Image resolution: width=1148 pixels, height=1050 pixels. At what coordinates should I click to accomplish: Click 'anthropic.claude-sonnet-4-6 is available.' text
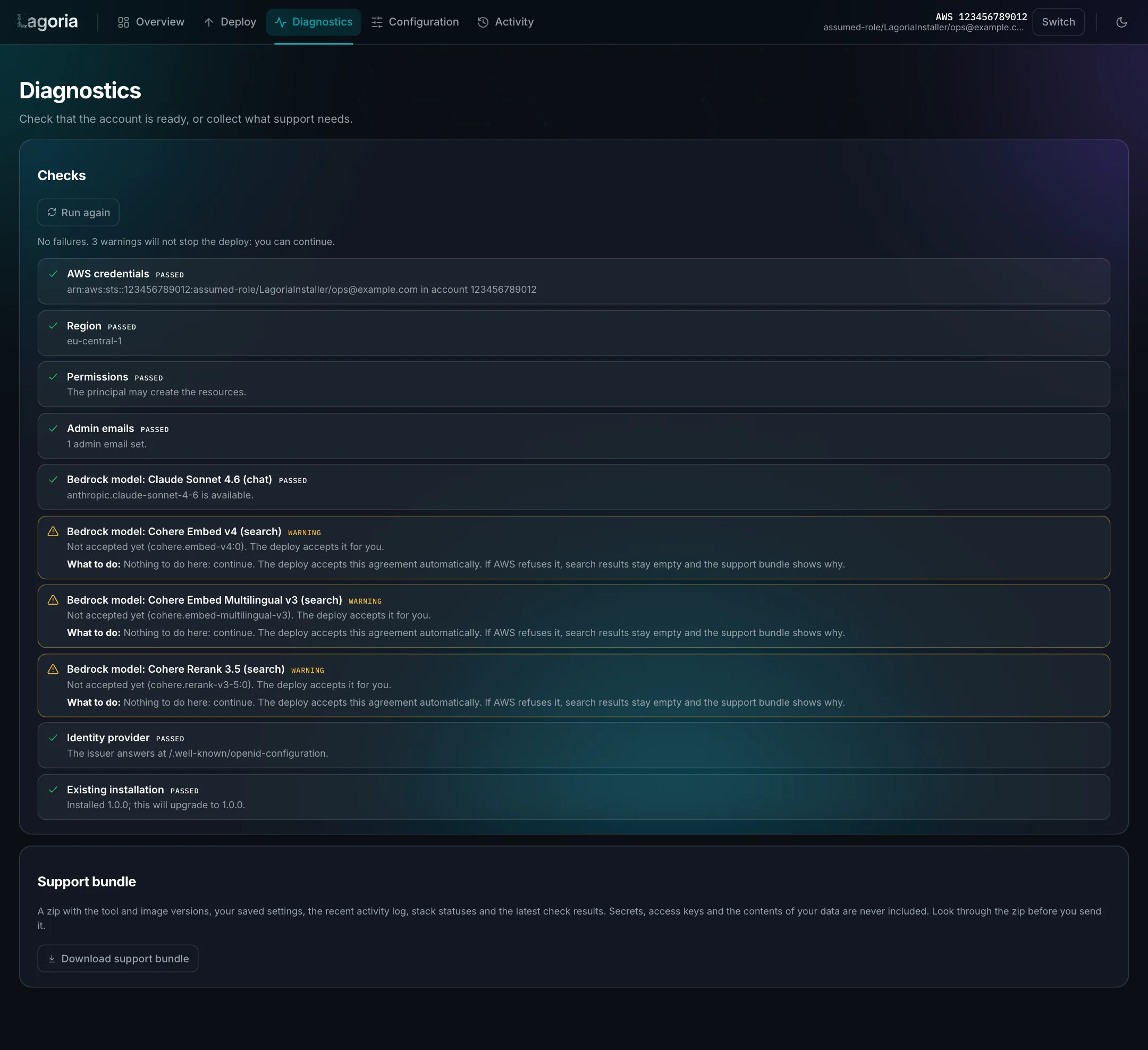coord(160,495)
